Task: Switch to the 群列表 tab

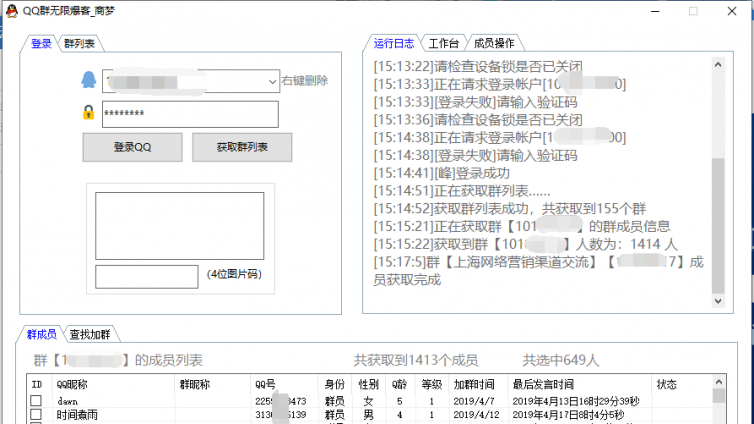Action: tap(79, 44)
